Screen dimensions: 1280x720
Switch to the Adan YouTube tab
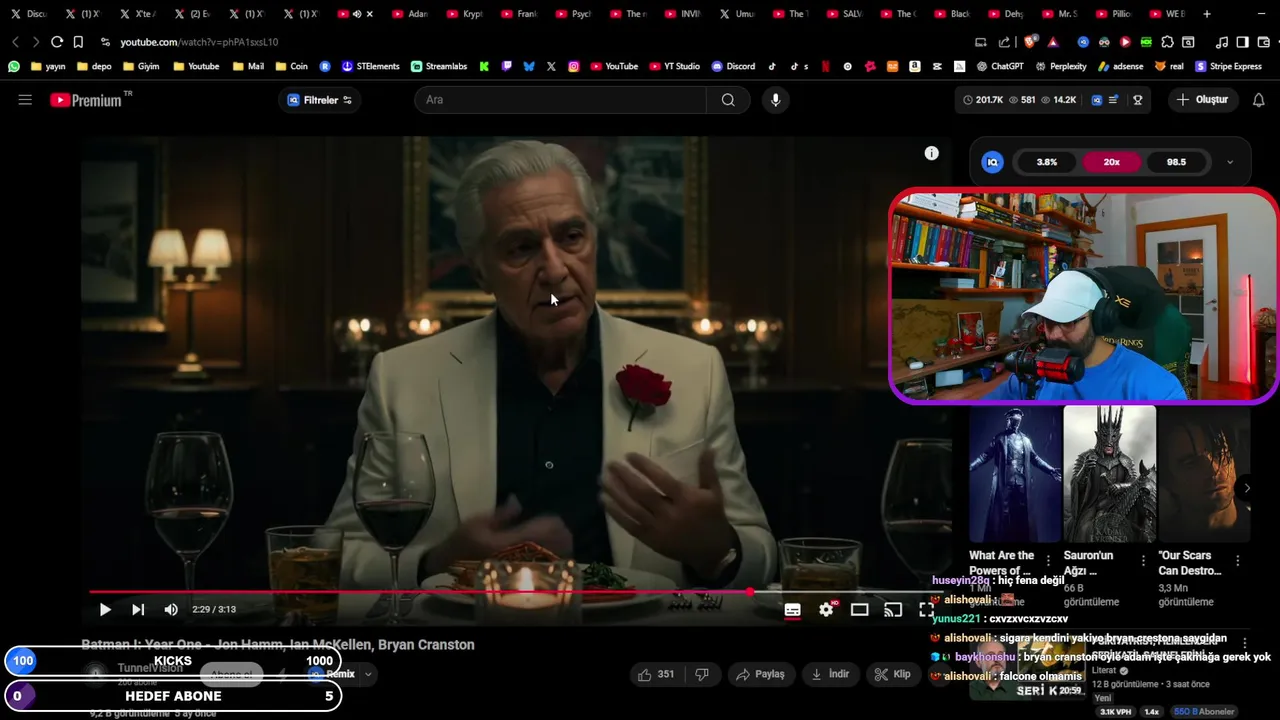point(409,14)
